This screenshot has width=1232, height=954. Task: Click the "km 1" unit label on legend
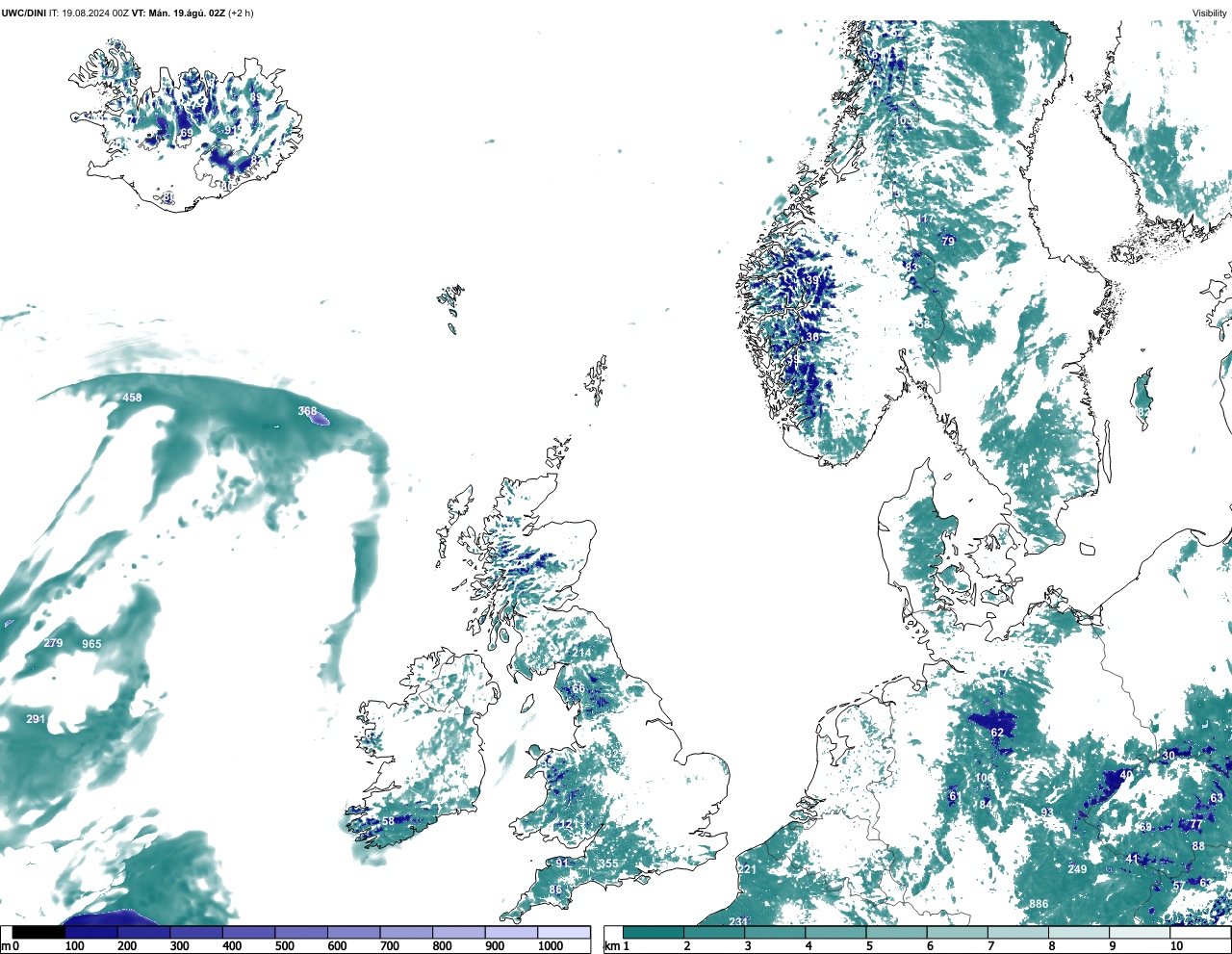[615, 947]
